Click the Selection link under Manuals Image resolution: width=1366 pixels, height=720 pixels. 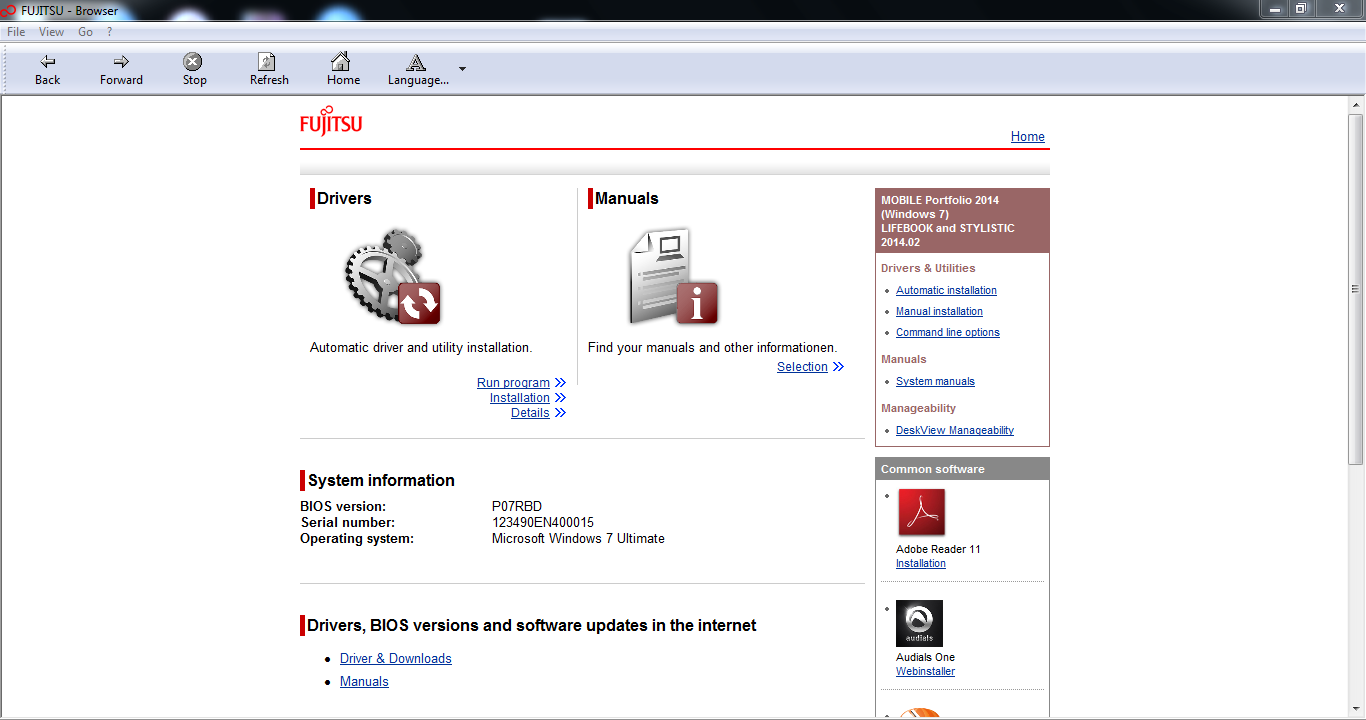(802, 367)
